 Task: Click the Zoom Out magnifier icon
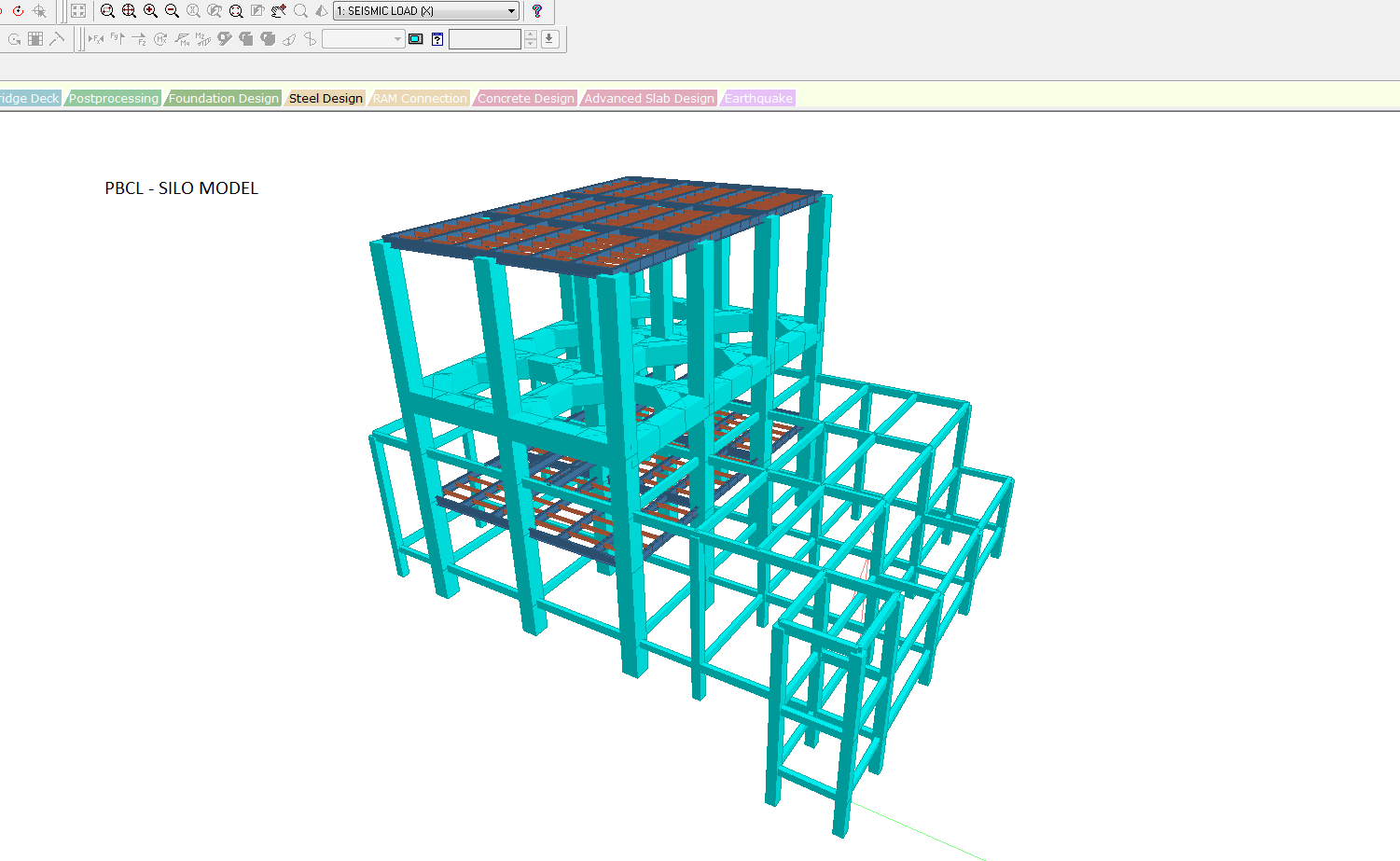[x=172, y=11]
